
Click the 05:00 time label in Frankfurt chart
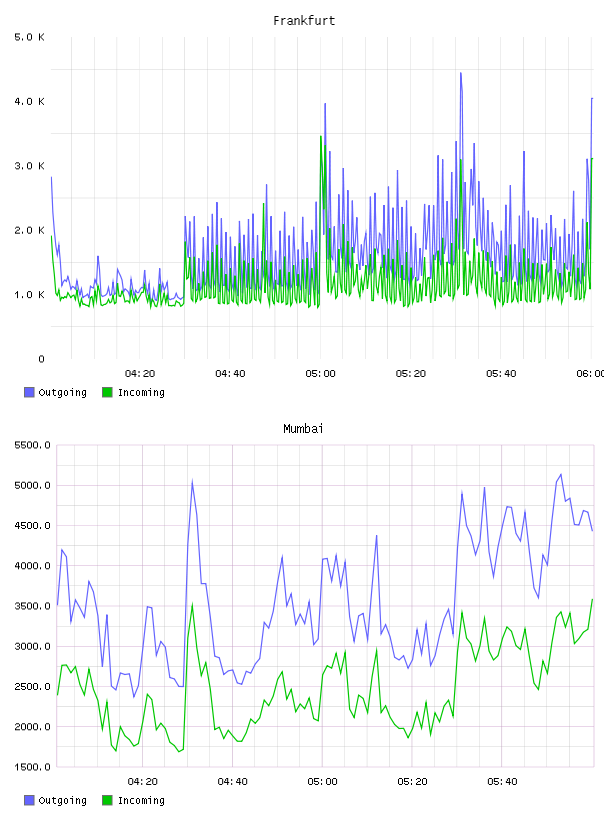(321, 374)
